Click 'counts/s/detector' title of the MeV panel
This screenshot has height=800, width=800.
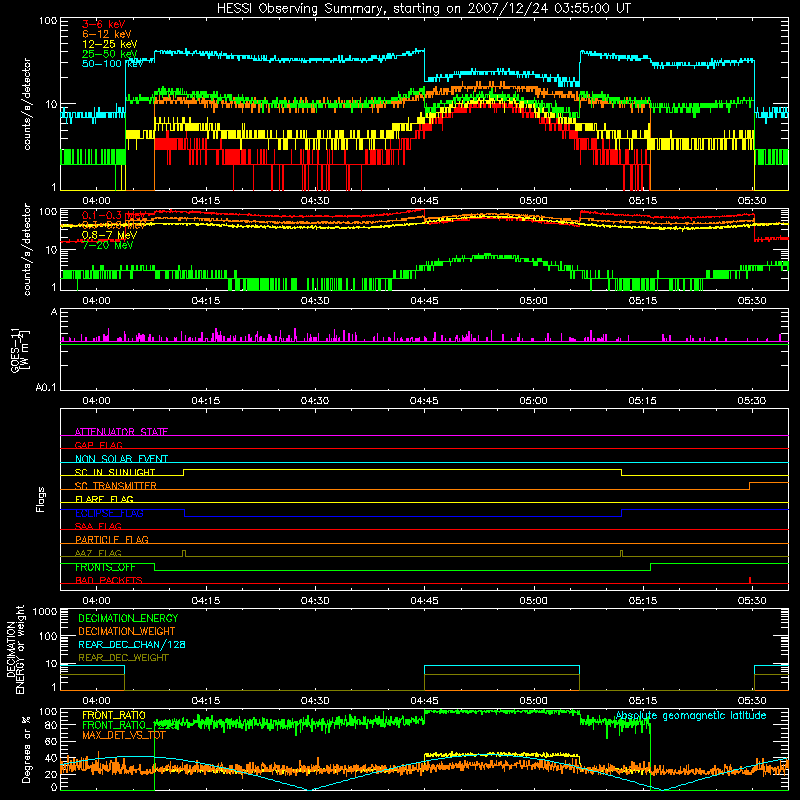[x=27, y=249]
